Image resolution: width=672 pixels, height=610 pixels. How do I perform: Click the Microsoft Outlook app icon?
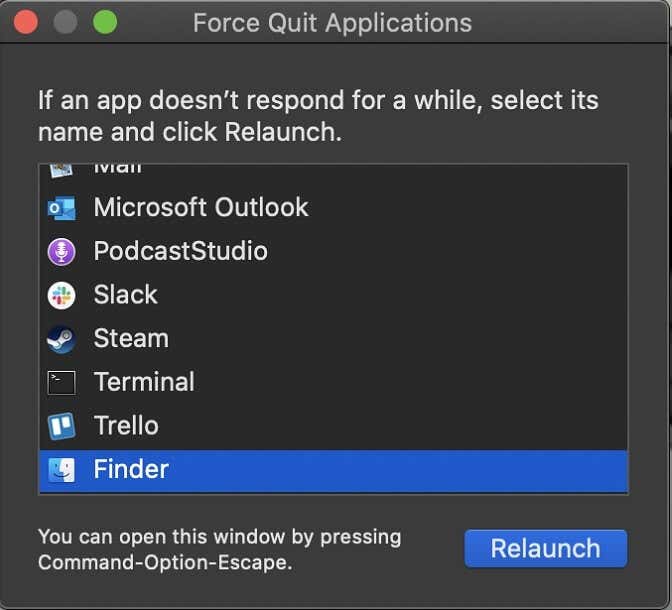61,208
